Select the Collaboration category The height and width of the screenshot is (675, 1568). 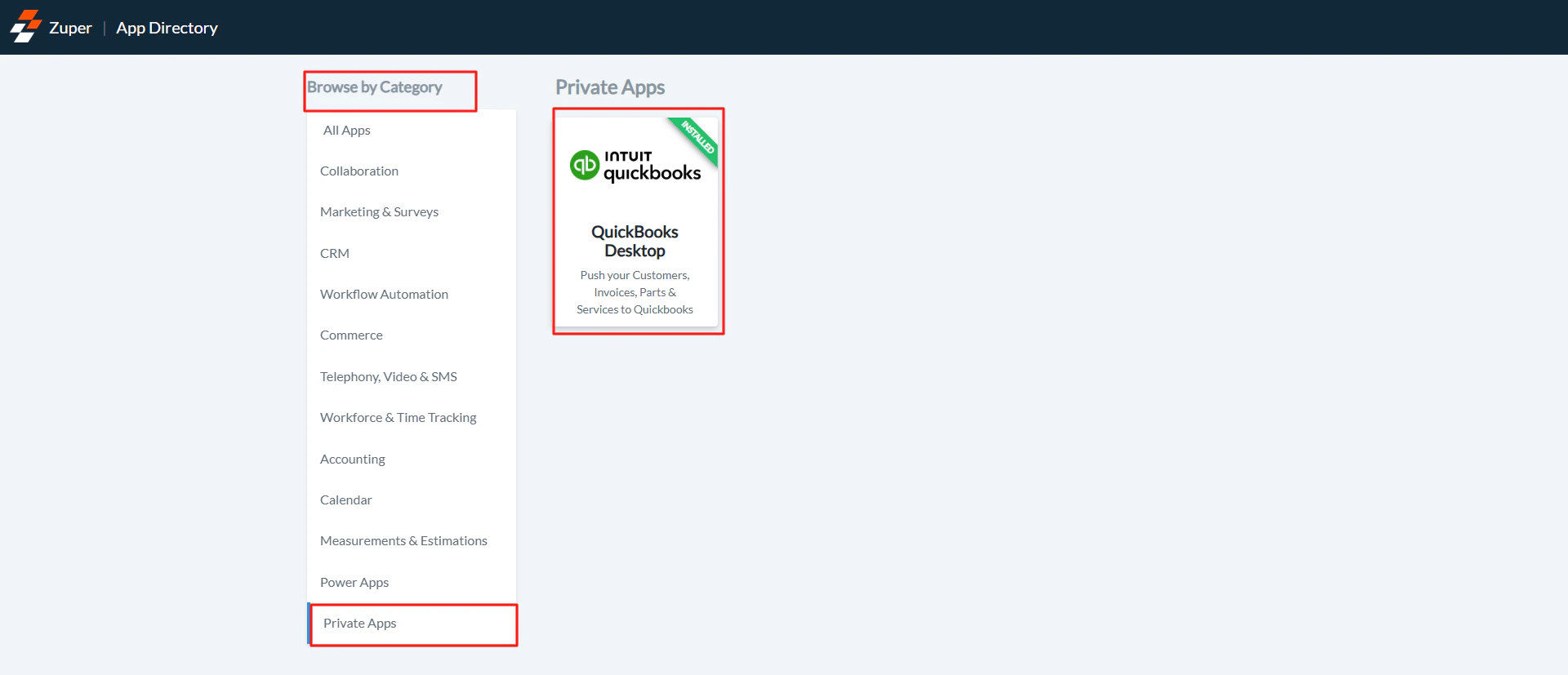click(412, 171)
